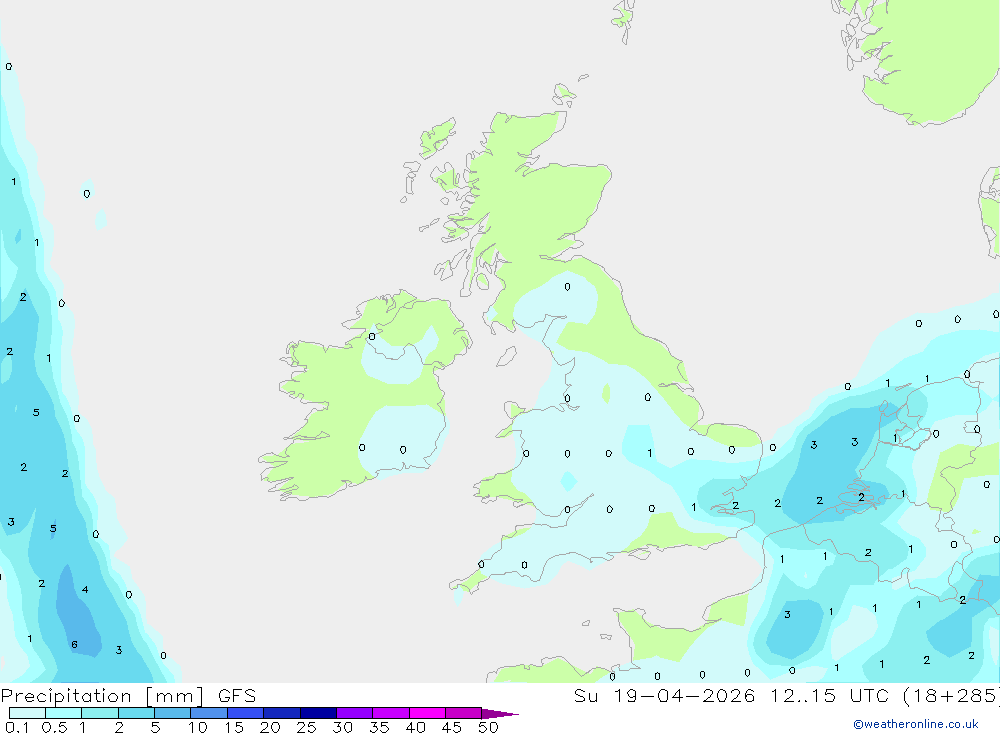
Task: Click the 2 to 5 mm legend swatch
Action: (136, 713)
